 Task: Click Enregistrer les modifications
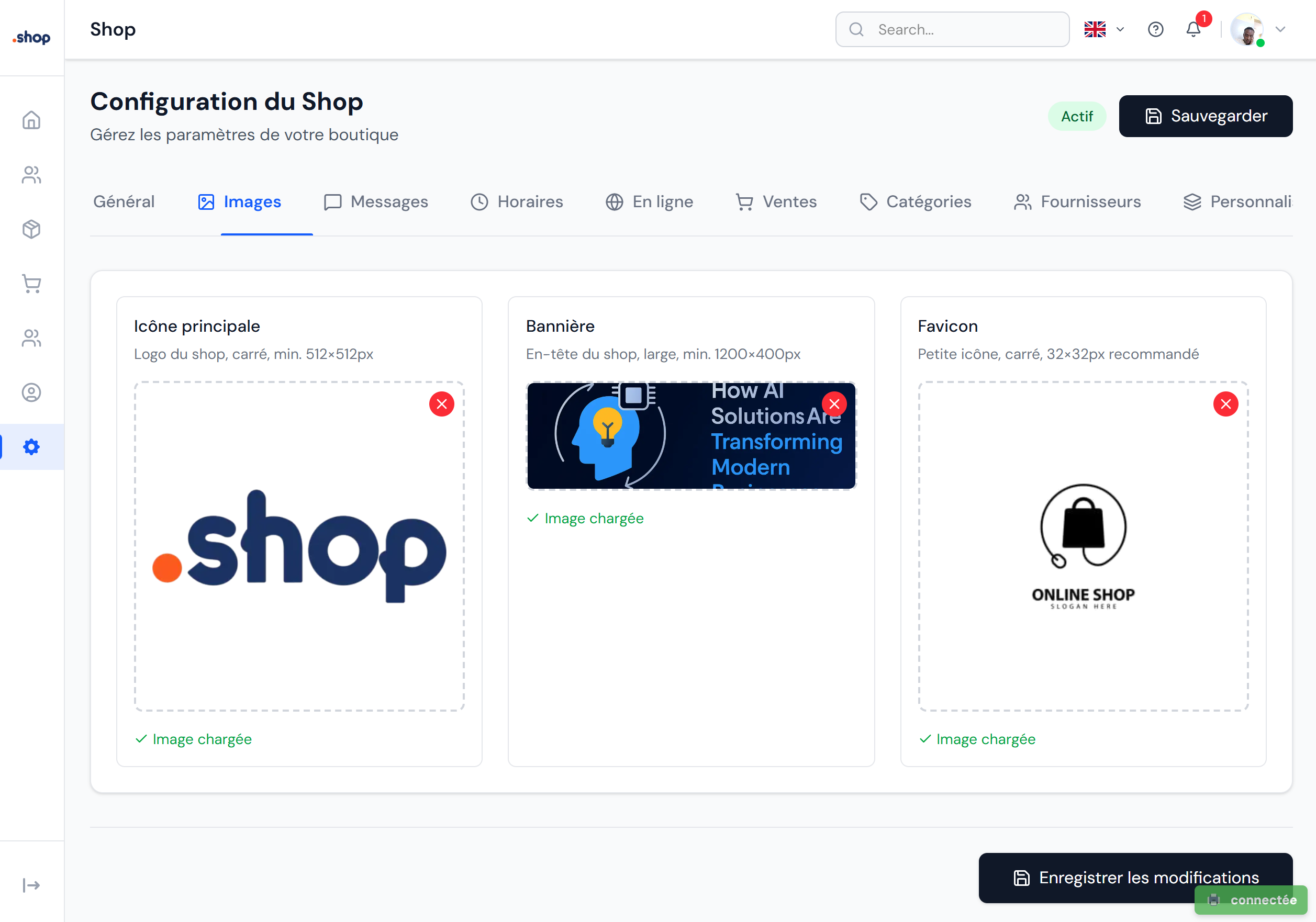pyautogui.click(x=1135, y=878)
